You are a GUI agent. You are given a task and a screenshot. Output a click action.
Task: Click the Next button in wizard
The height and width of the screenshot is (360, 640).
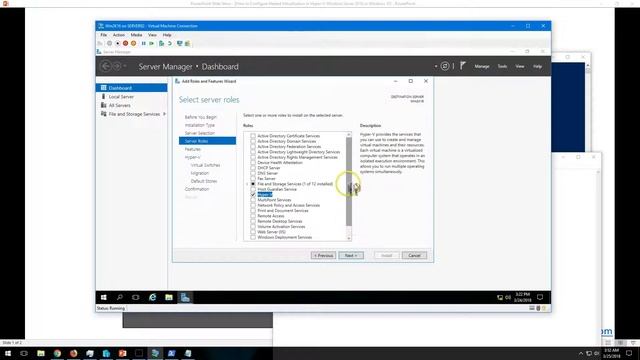point(351,256)
